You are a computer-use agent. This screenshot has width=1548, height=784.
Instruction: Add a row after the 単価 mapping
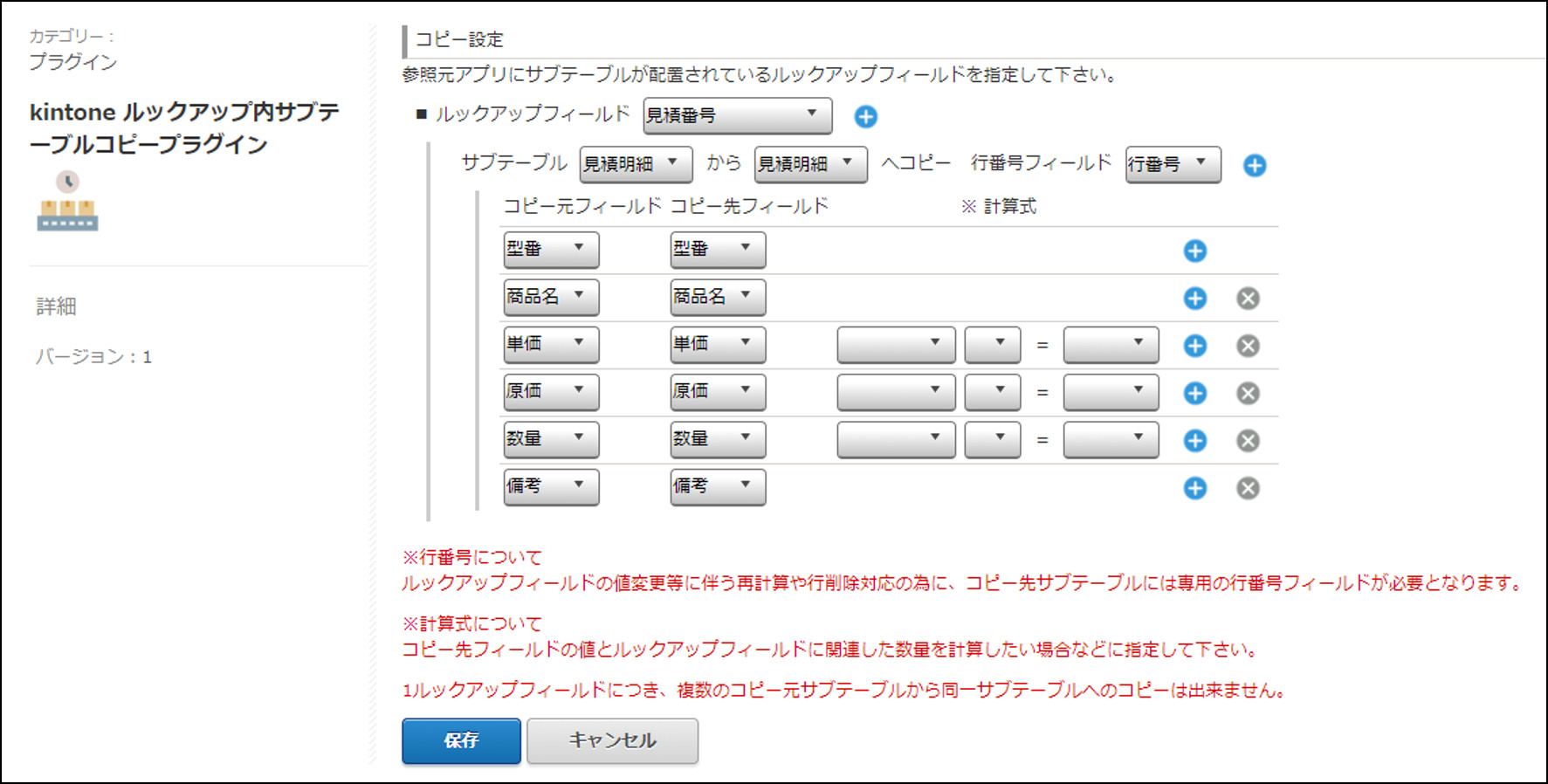point(1194,346)
